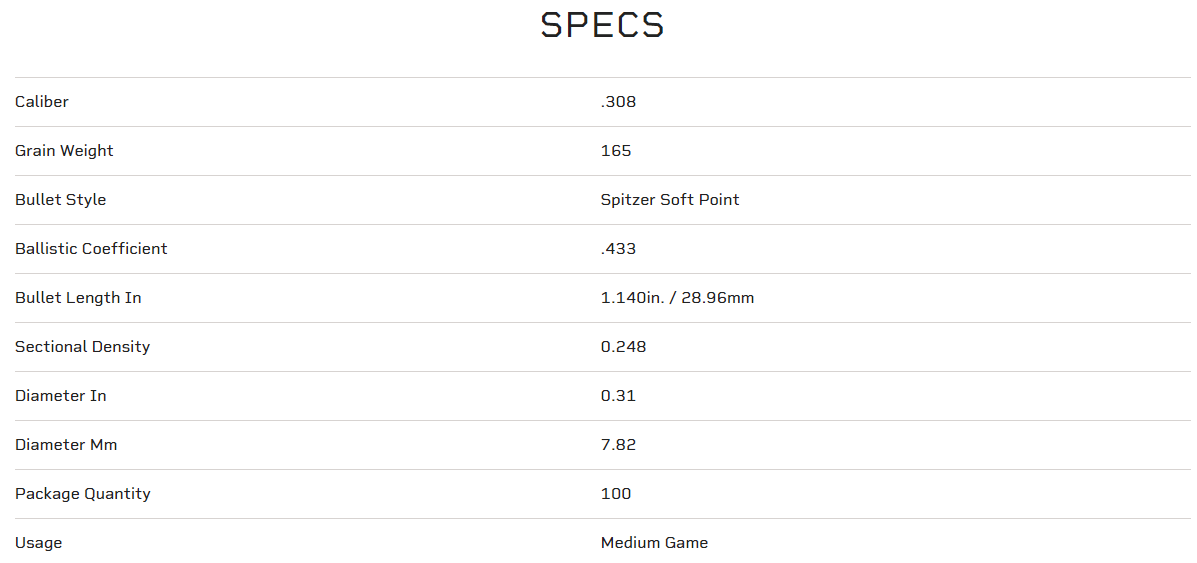Click the 1.140in. / 28.96mm value

click(677, 298)
